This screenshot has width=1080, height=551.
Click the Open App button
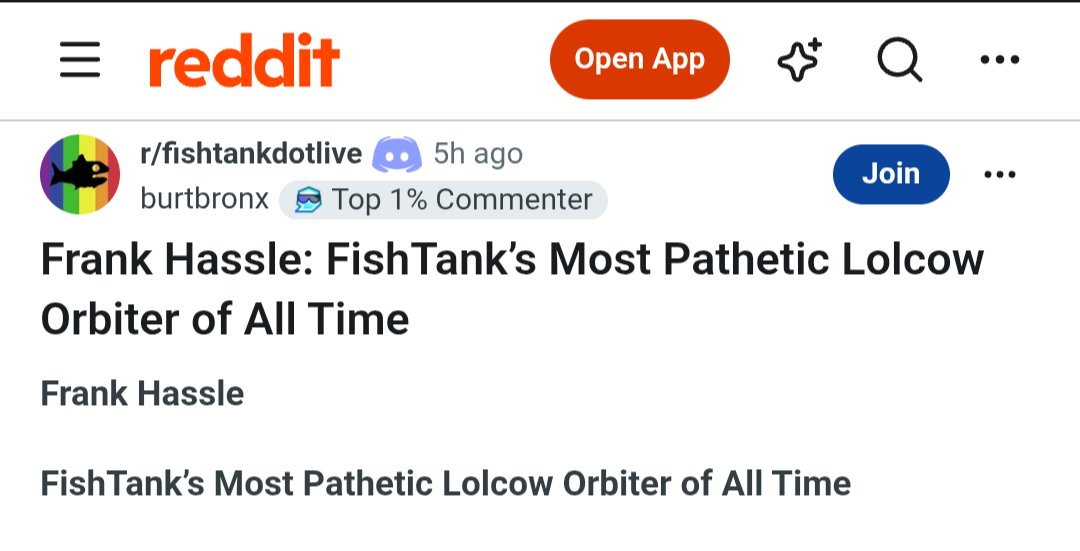(639, 59)
